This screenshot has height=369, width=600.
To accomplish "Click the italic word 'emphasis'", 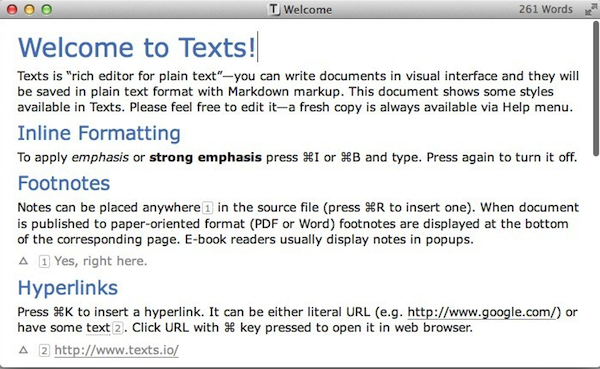I will (100, 157).
